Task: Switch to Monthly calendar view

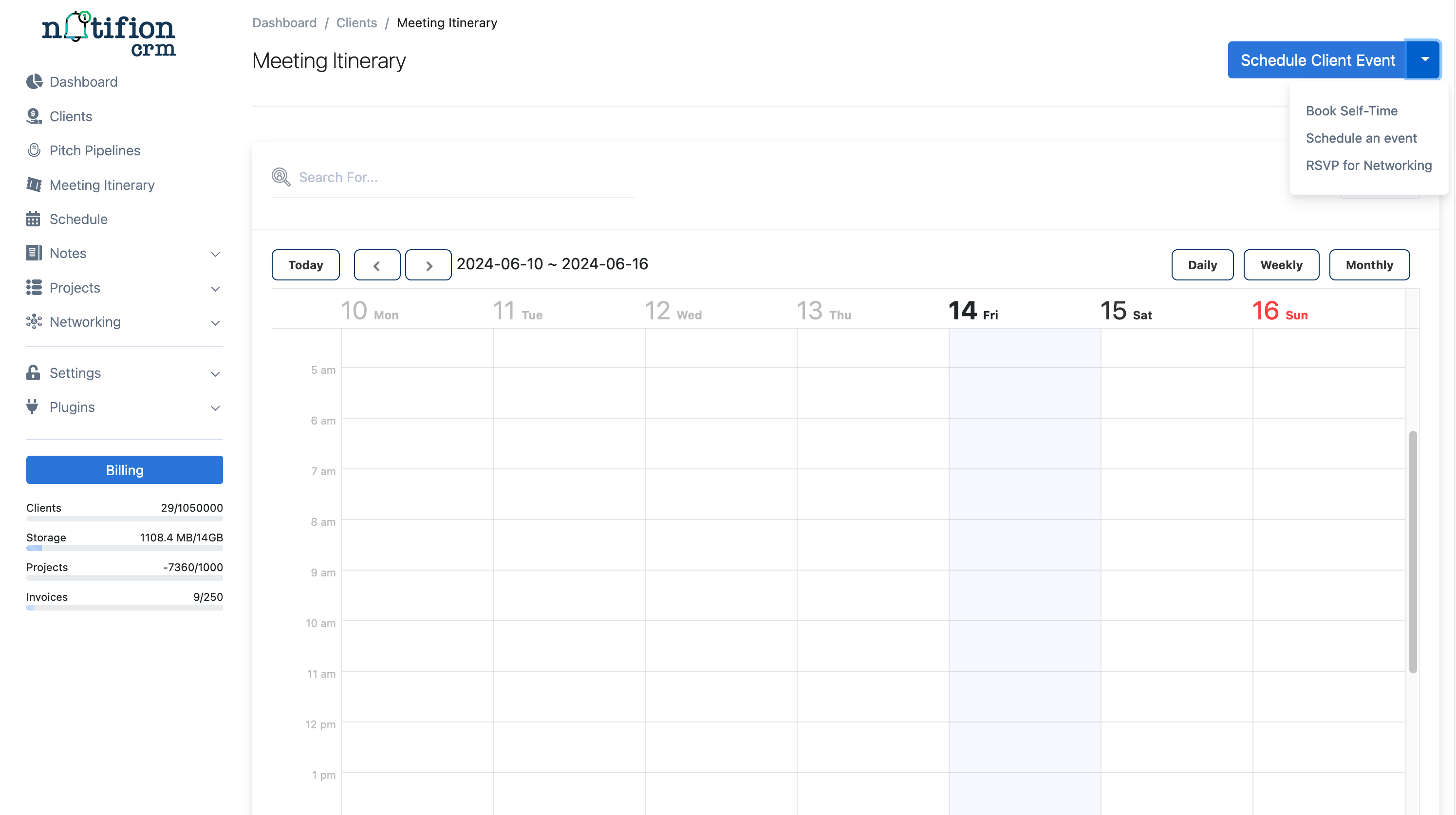Action: click(x=1369, y=264)
